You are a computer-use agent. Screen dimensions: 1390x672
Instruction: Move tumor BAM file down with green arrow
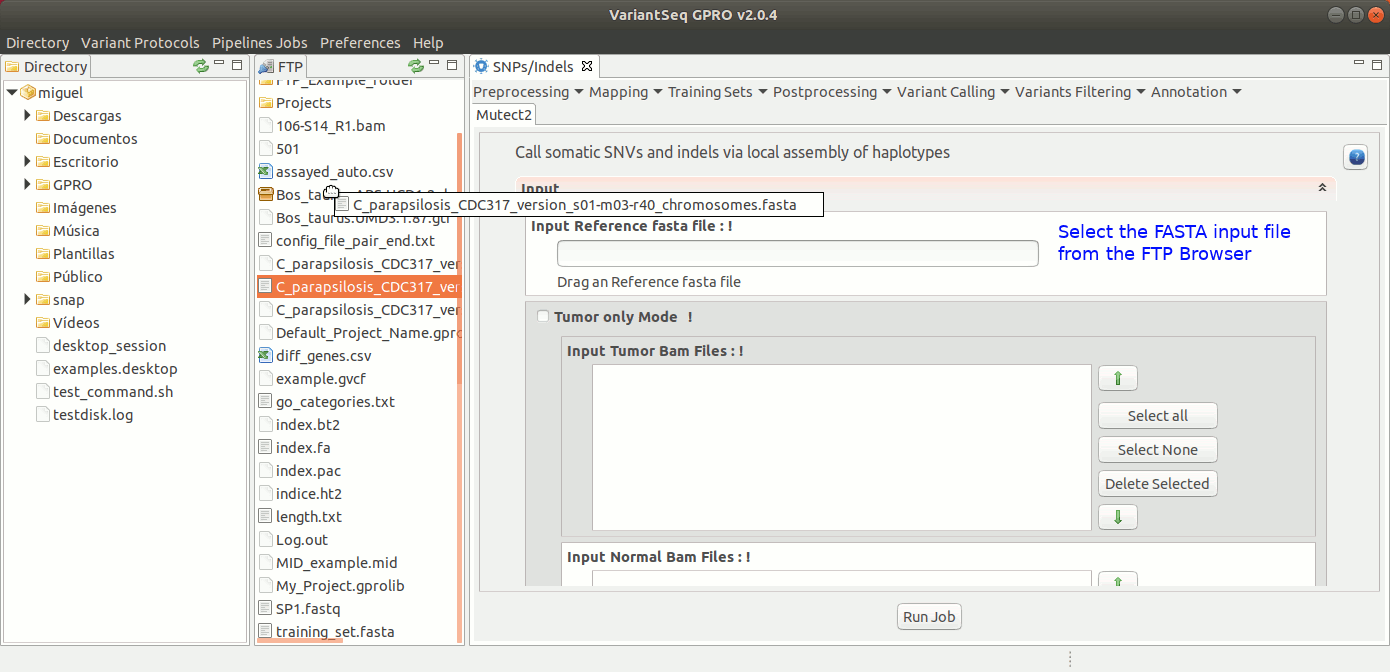[x=1117, y=517]
